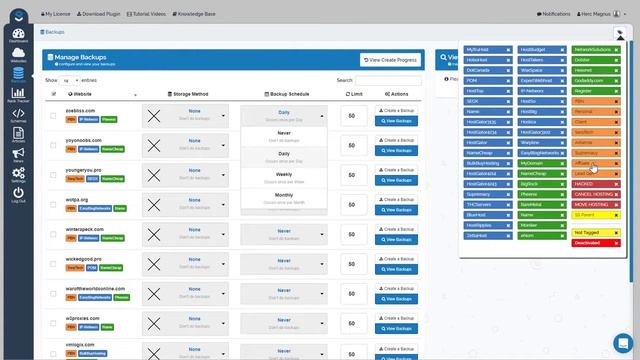Check the w0proxies.com row checkbox
640x360 pixels.
pyautogui.click(x=53, y=323)
